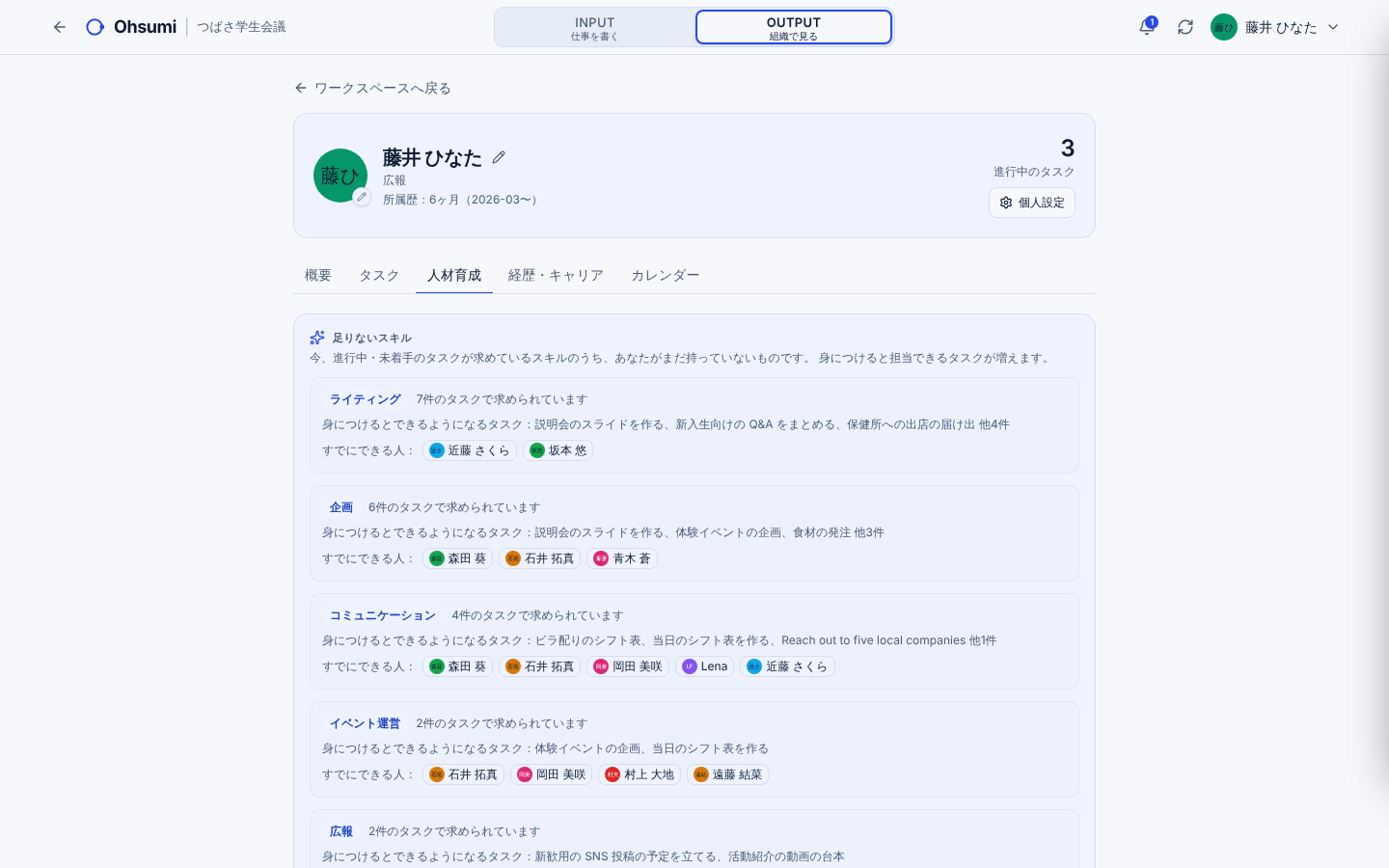The image size is (1389, 868).
Task: Click the 青木 蒼 person chip
Action: click(622, 558)
